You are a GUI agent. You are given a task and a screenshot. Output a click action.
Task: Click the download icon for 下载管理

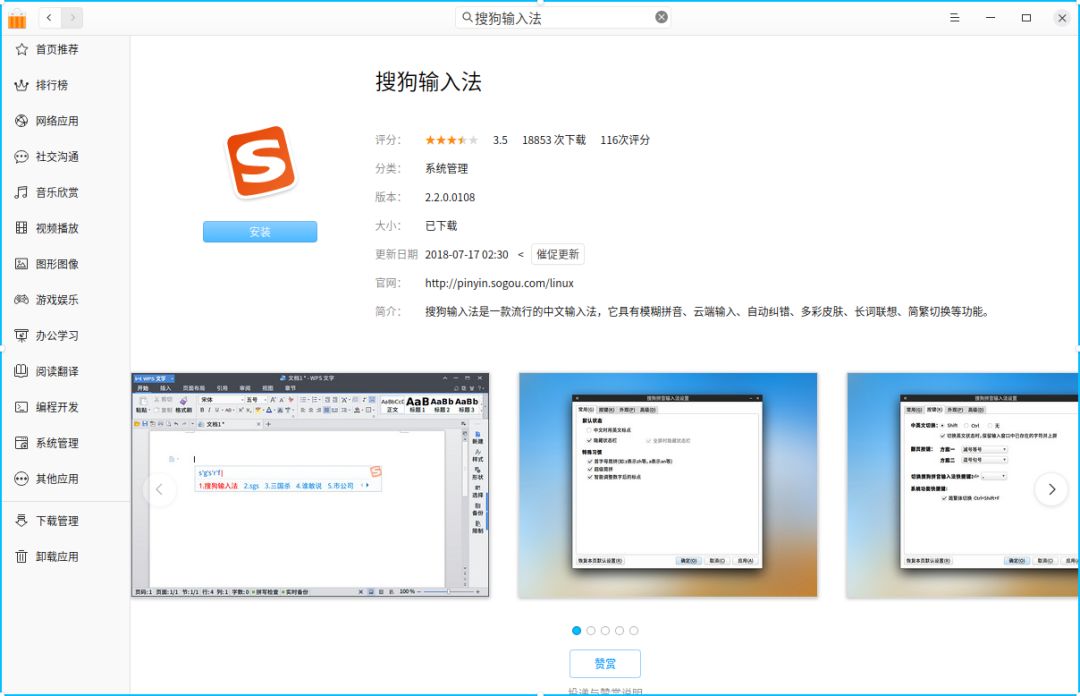coord(21,521)
